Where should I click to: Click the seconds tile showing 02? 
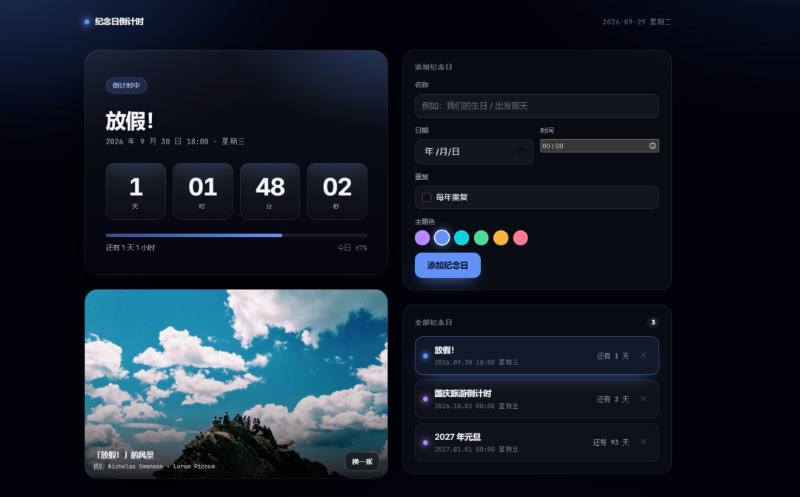coord(337,191)
